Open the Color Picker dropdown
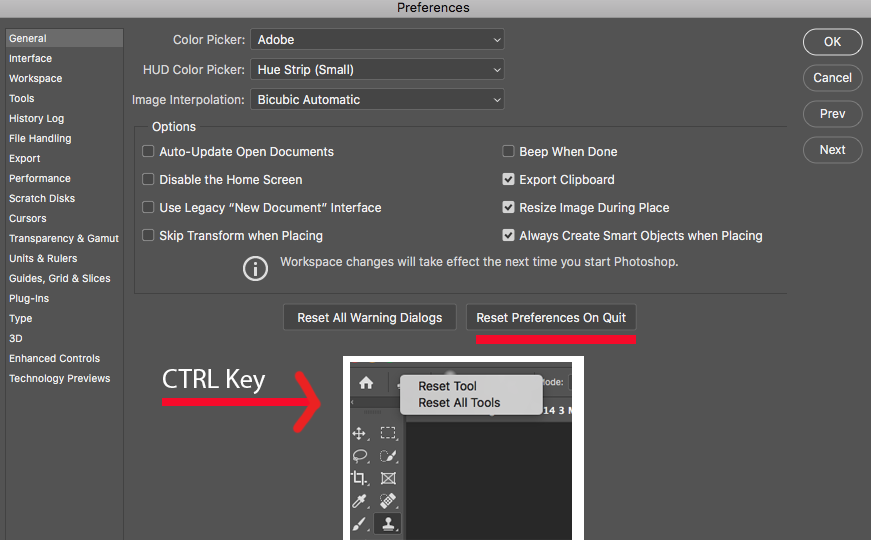871x540 pixels. point(377,40)
